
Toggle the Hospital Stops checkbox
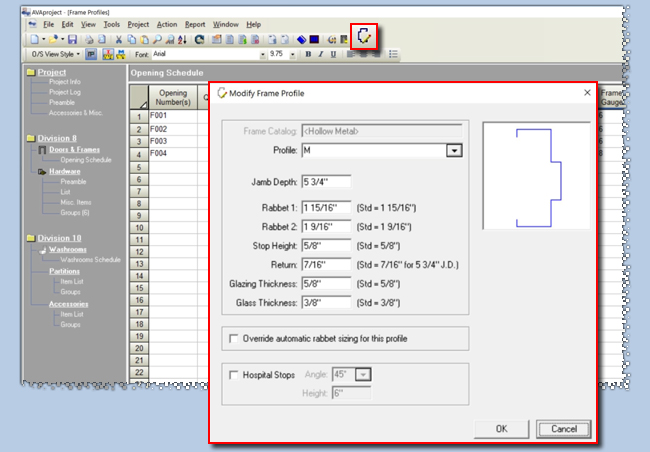(x=234, y=375)
